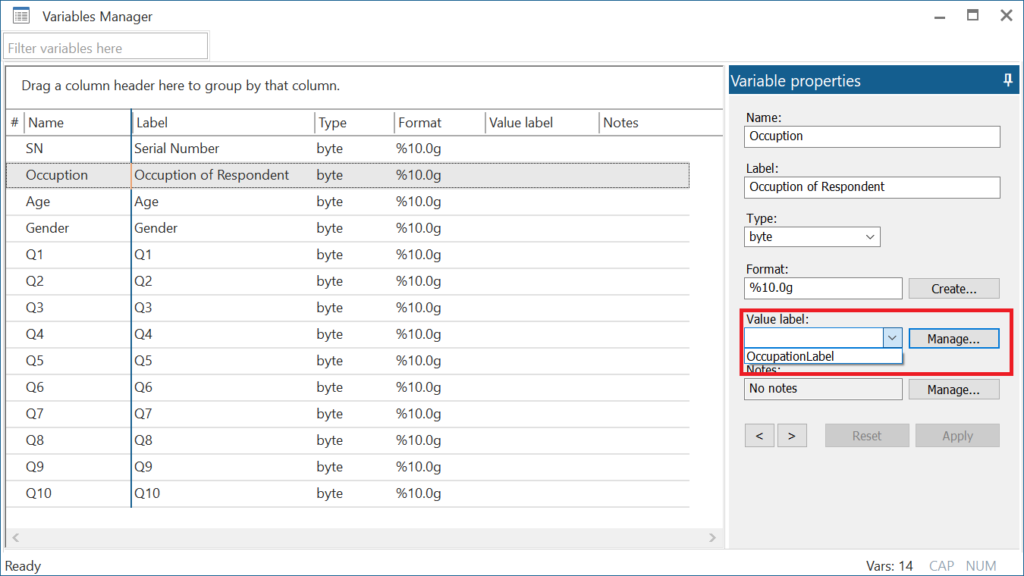
Task: Click the # column header
Action: (15, 123)
